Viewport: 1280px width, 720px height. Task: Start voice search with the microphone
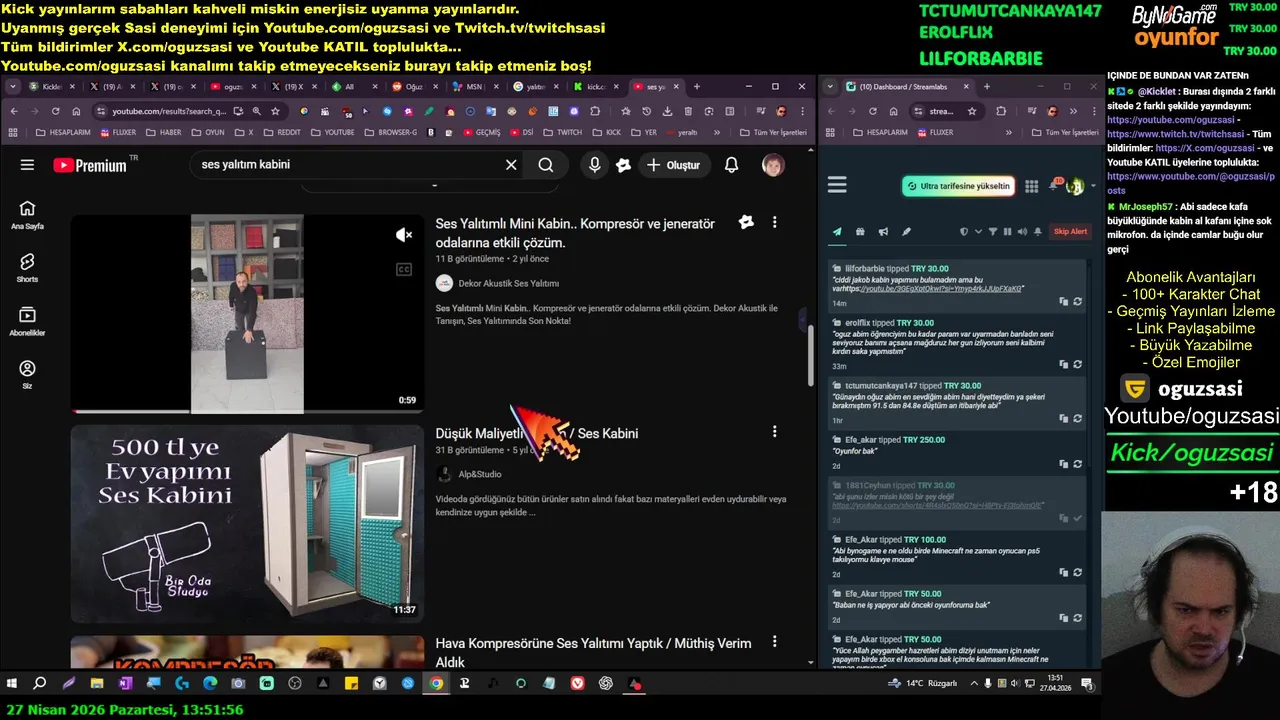(594, 165)
